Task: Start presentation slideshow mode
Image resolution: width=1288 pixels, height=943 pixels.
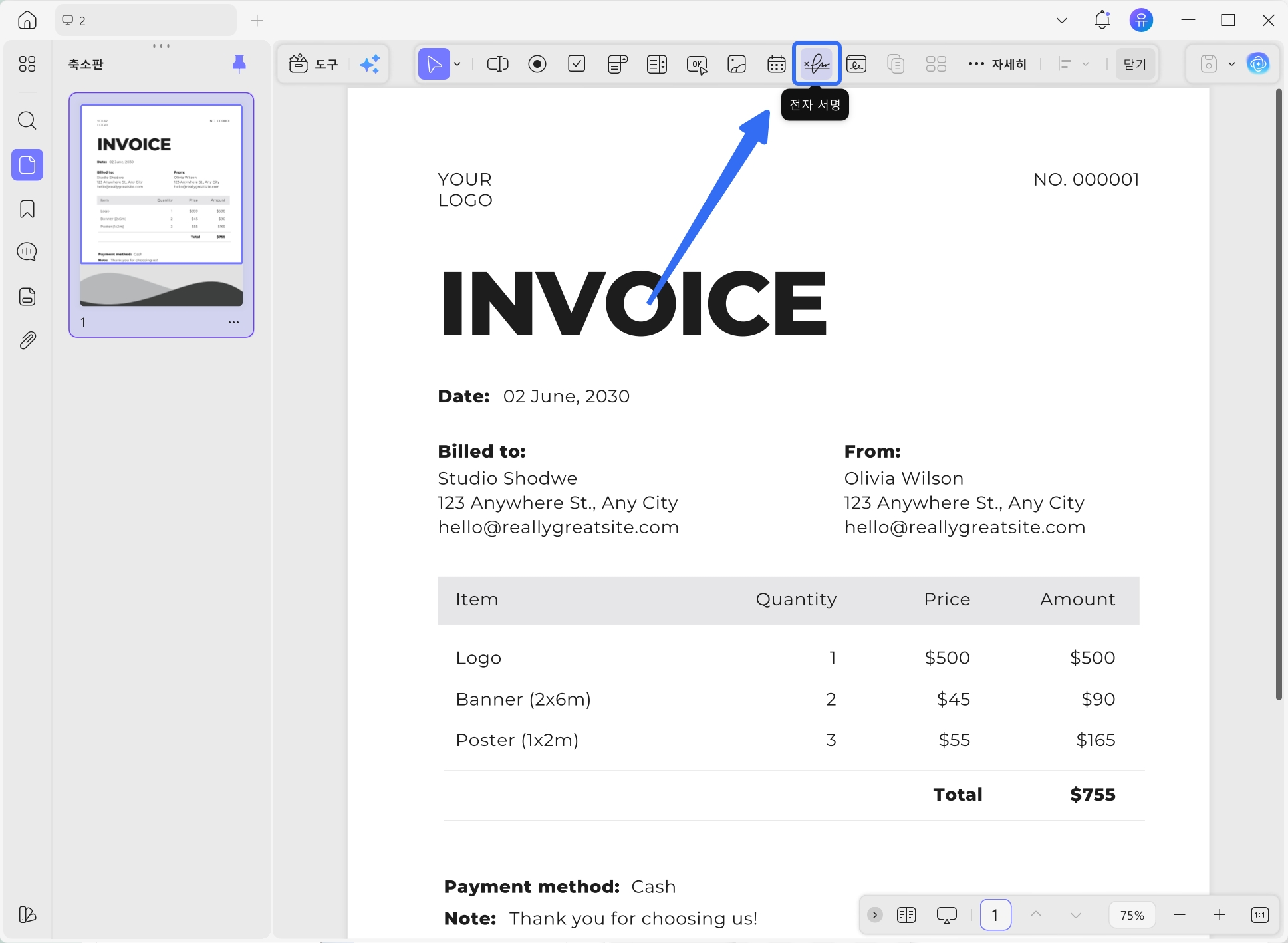Action: click(x=947, y=915)
